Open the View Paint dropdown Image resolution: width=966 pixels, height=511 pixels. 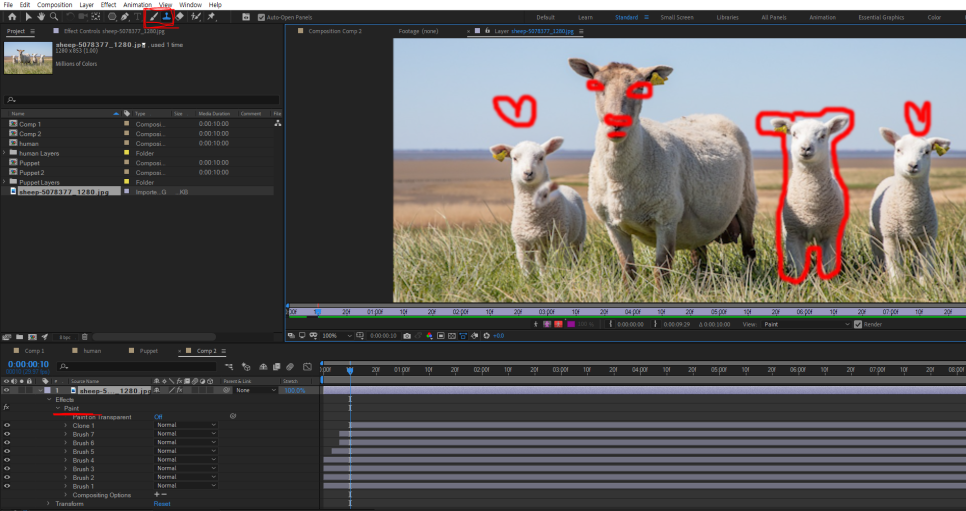click(806, 324)
